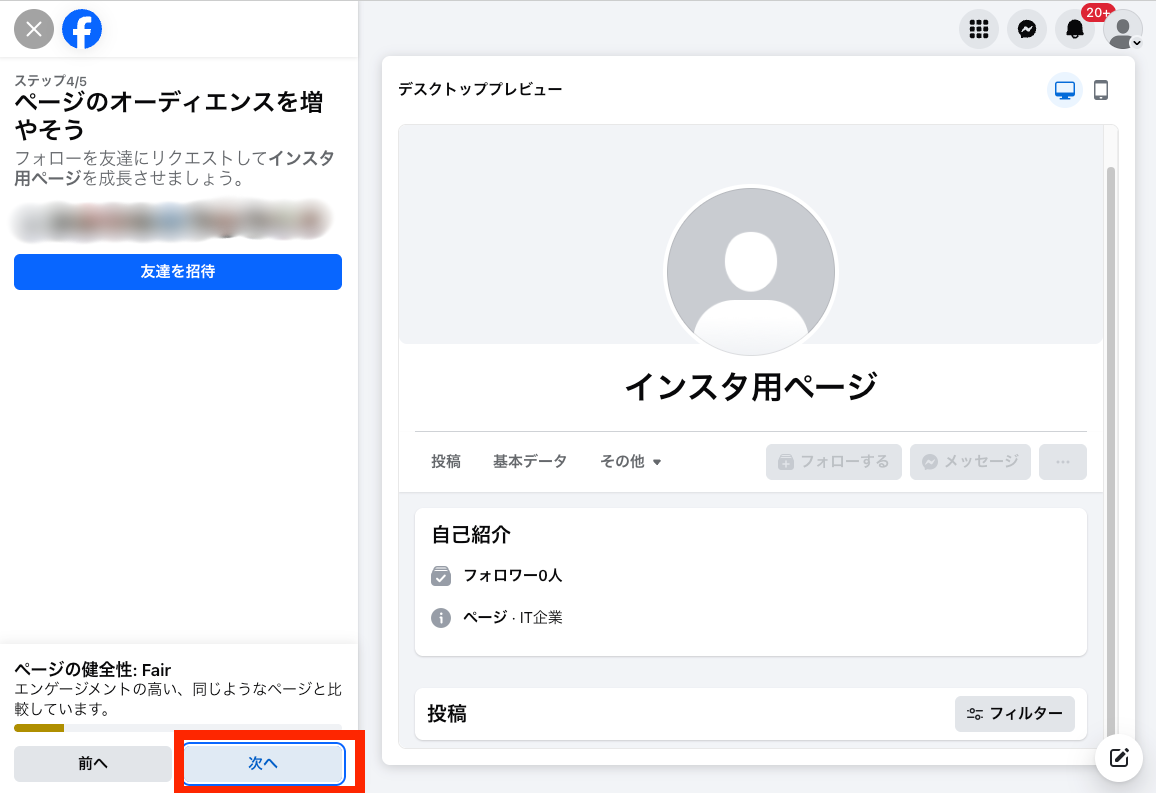
Task: Expand the その他 dropdown in the page tabs
Action: [630, 461]
